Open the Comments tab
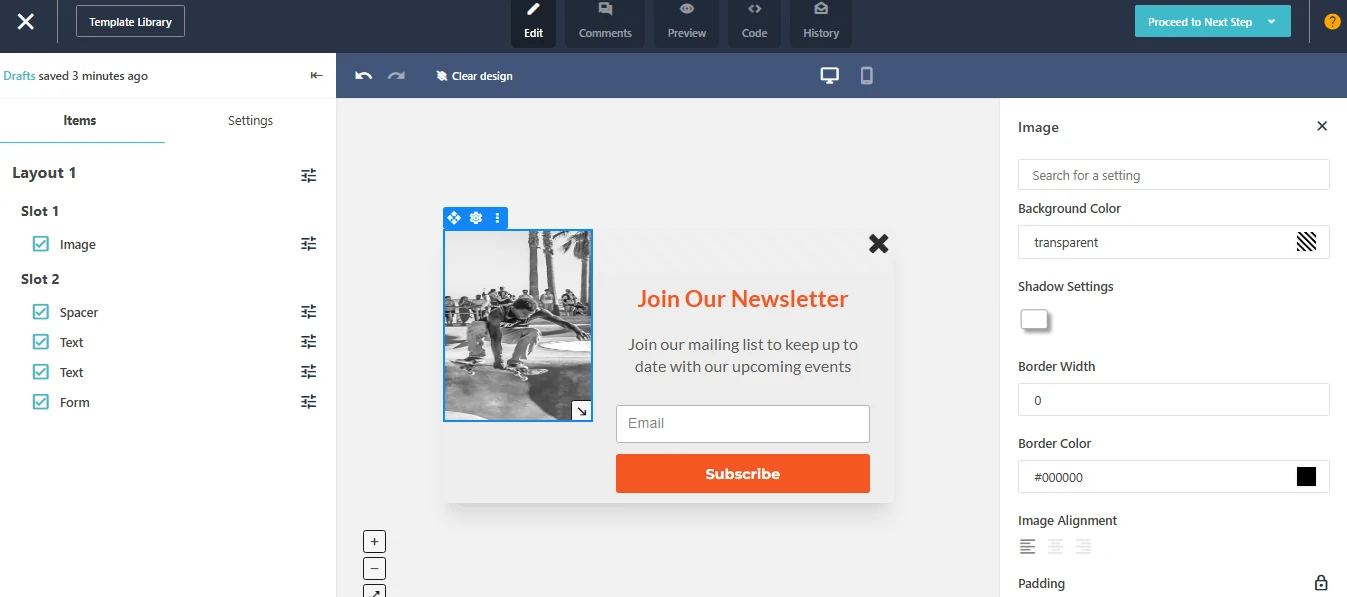The width and height of the screenshot is (1347, 597). pos(605,22)
